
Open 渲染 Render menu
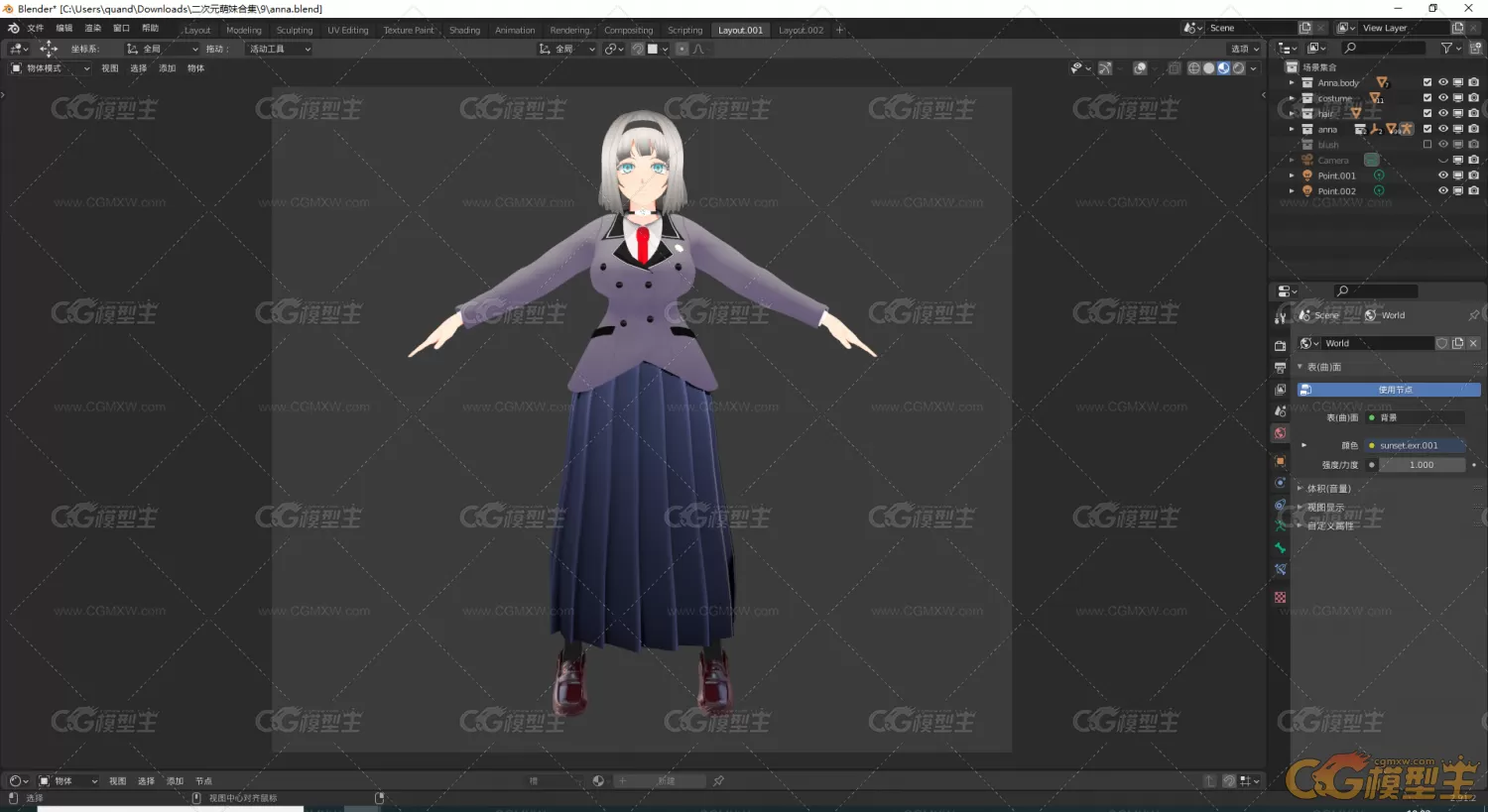point(93,28)
